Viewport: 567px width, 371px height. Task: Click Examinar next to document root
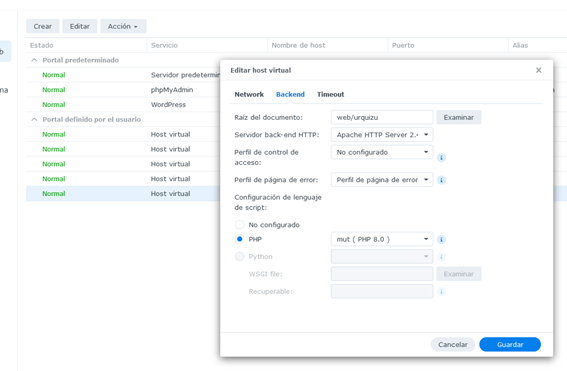459,117
